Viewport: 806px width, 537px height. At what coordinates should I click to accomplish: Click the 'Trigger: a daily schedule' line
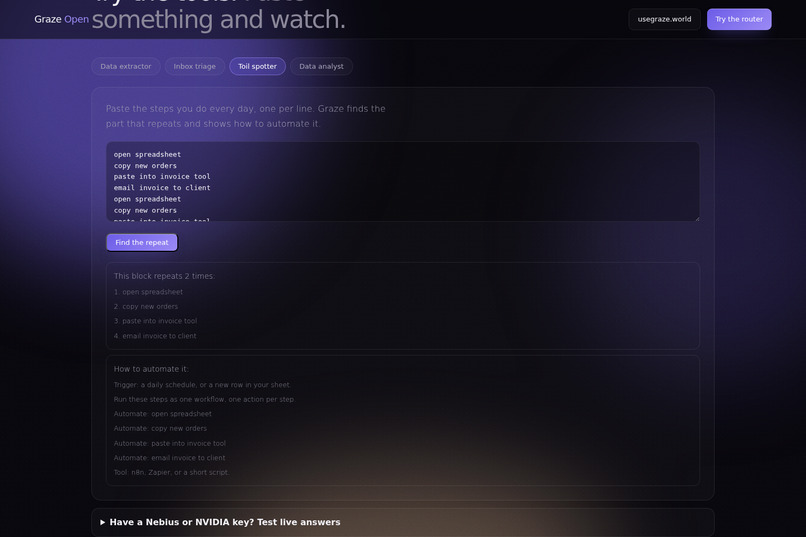point(202,384)
